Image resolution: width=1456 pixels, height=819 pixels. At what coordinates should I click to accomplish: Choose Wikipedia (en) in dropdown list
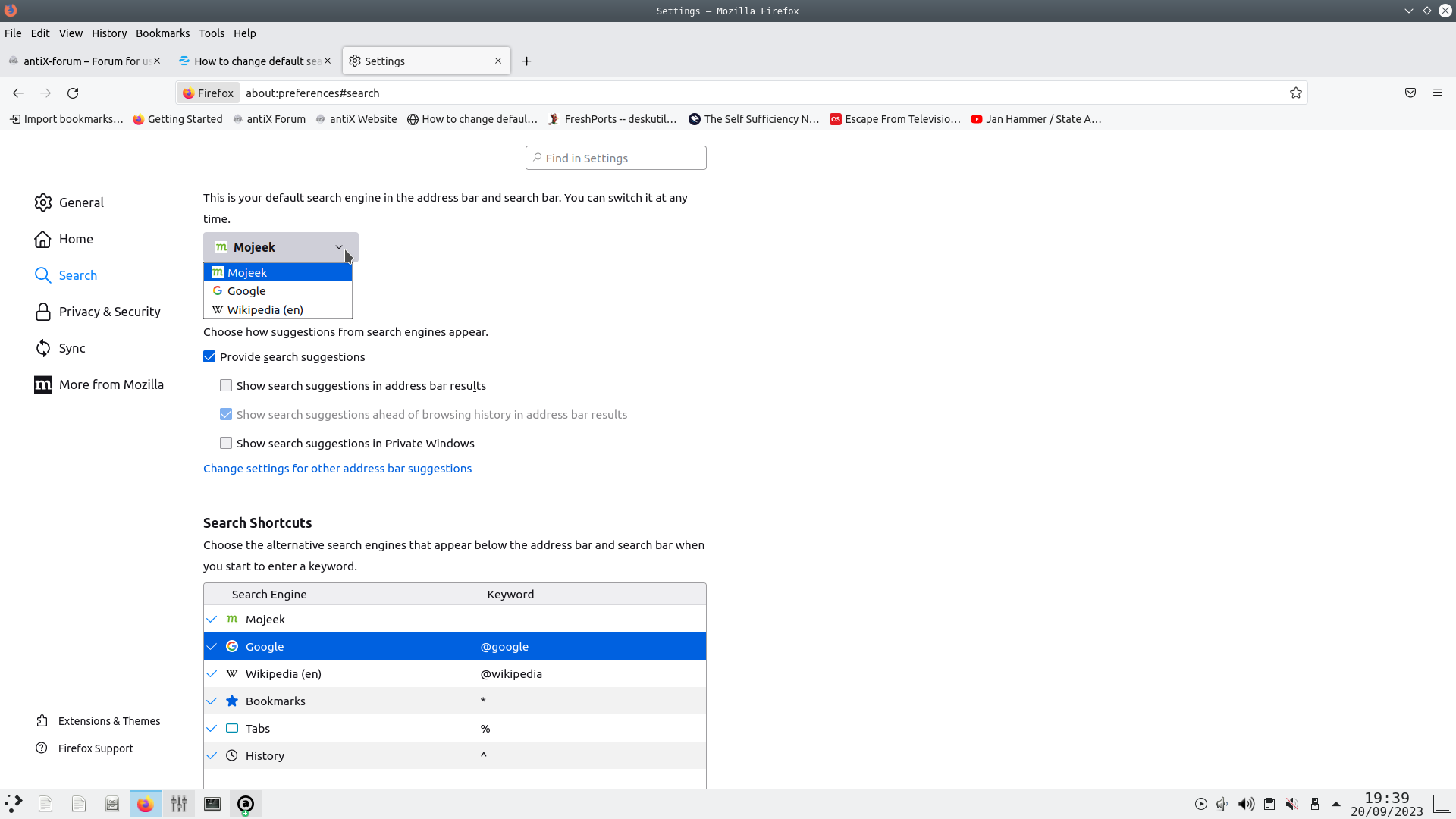pyautogui.click(x=278, y=309)
